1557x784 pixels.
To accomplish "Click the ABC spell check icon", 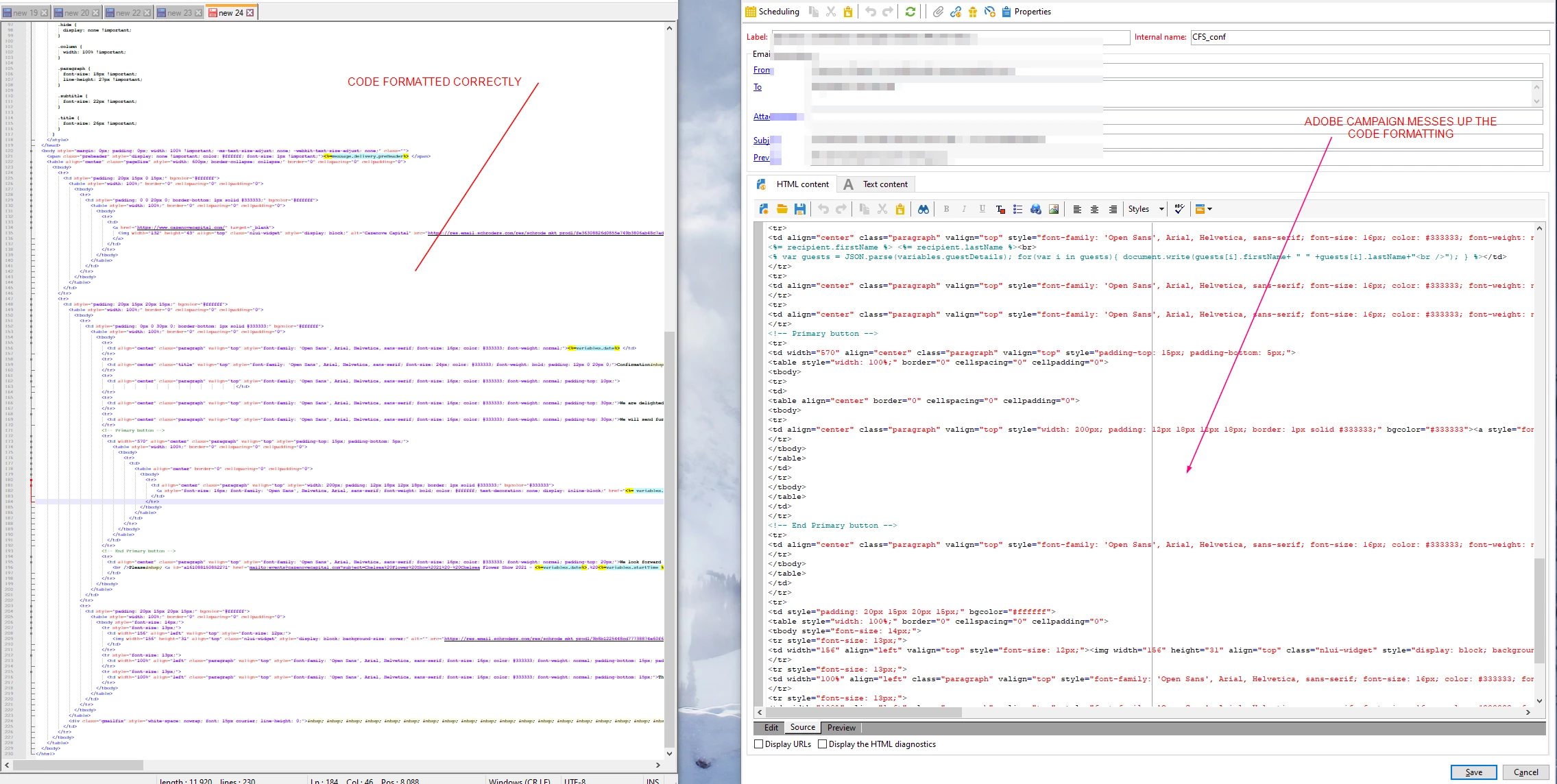I will point(1179,209).
